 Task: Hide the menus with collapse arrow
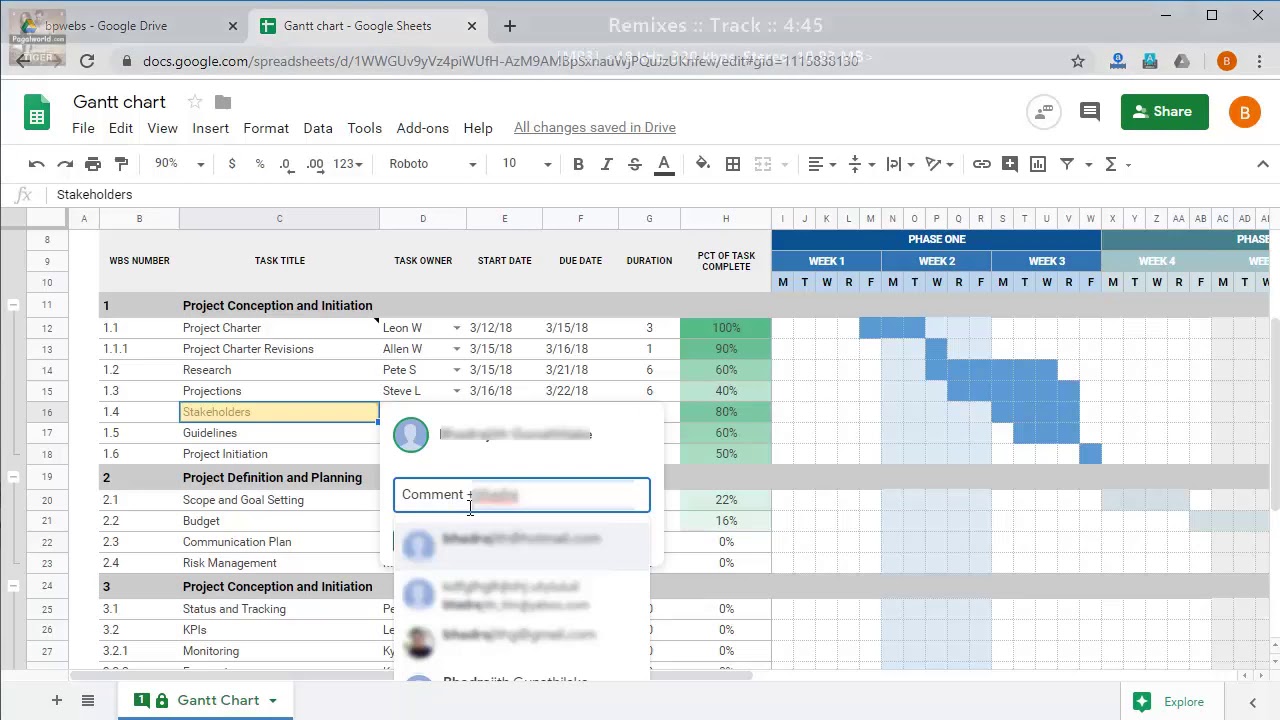tap(1262, 164)
